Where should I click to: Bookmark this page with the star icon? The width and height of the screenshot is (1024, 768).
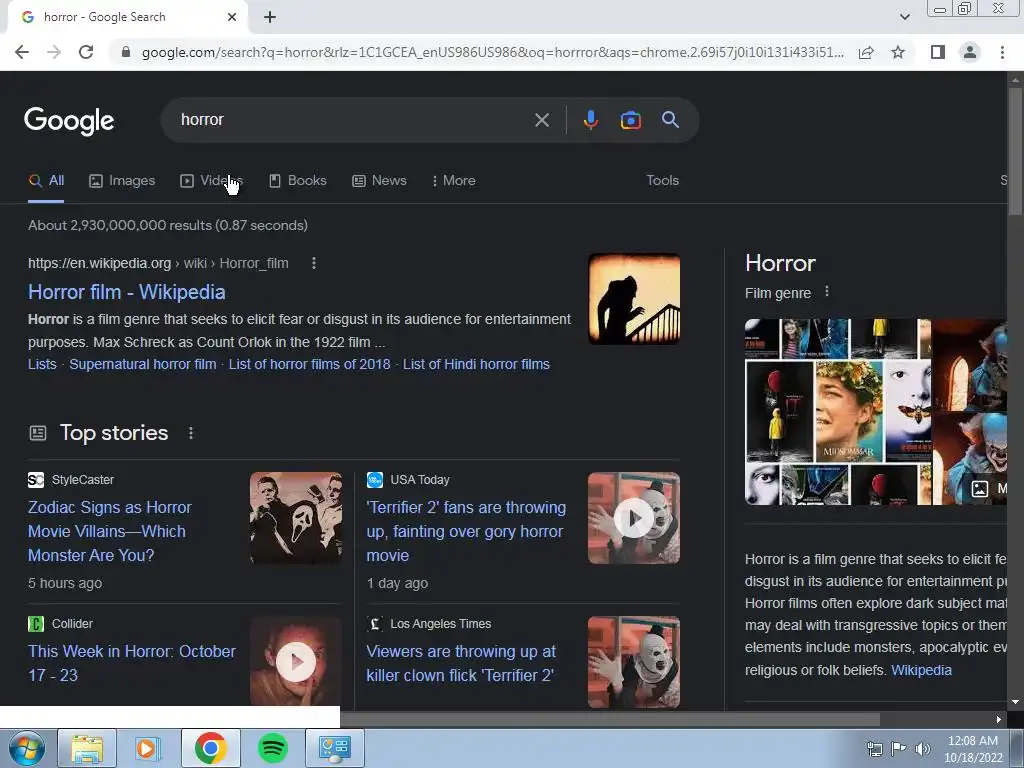coord(898,52)
